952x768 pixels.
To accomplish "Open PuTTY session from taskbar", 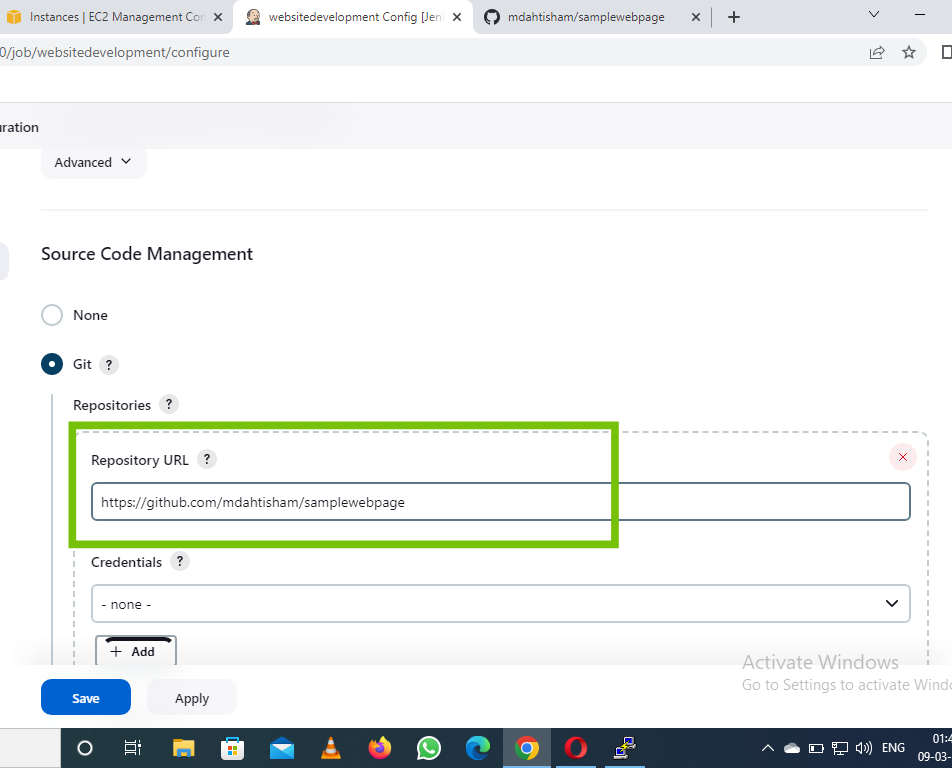I will pos(625,748).
